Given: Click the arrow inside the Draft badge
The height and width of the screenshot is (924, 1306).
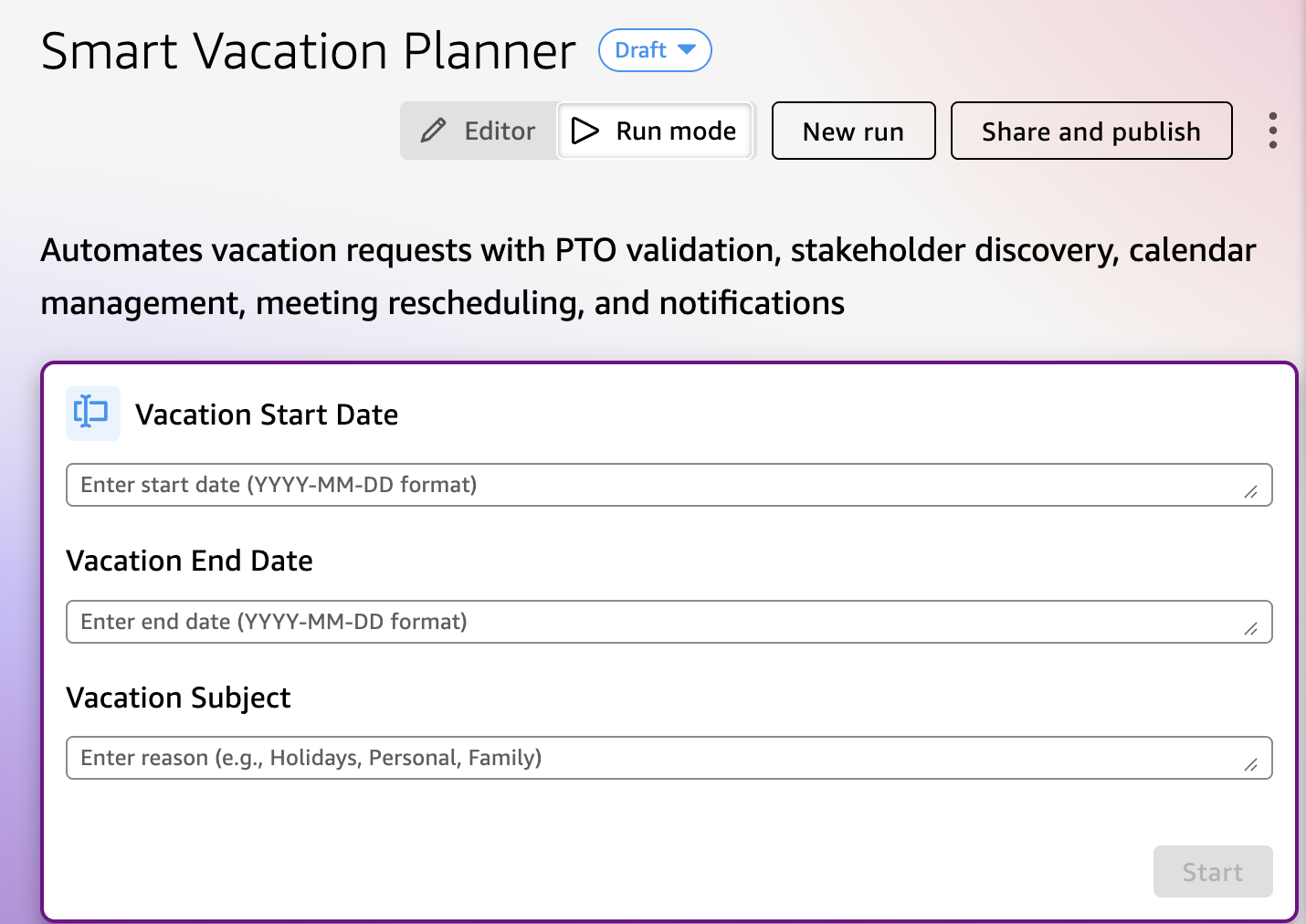Looking at the screenshot, I should click(687, 49).
